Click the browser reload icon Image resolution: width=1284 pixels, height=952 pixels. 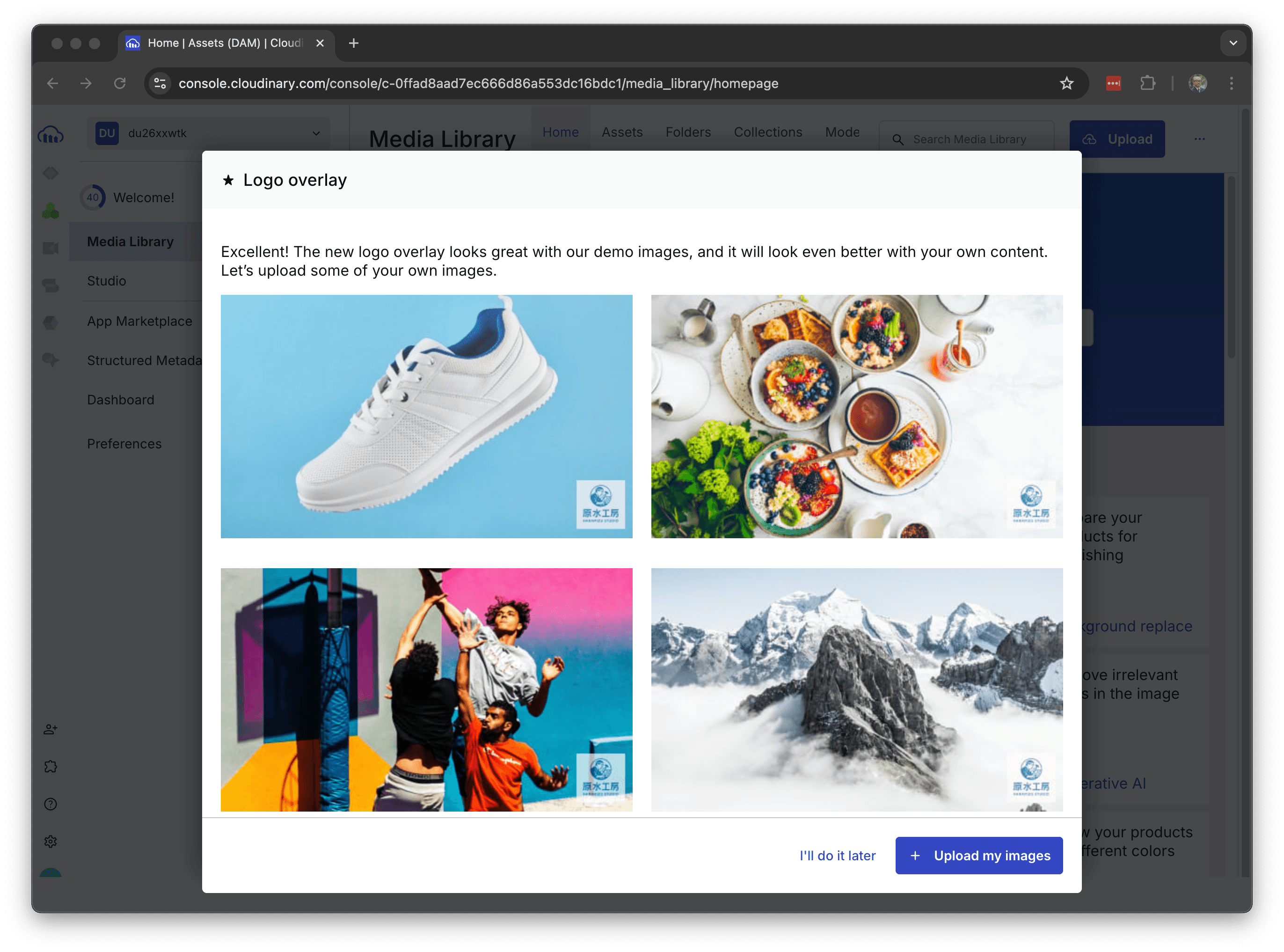(120, 84)
